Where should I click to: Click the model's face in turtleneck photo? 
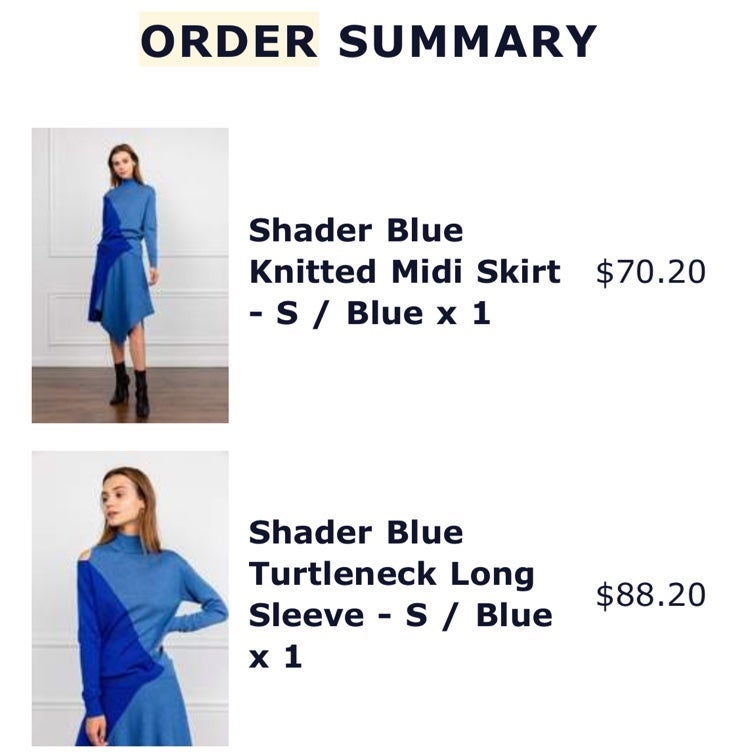coord(118,503)
